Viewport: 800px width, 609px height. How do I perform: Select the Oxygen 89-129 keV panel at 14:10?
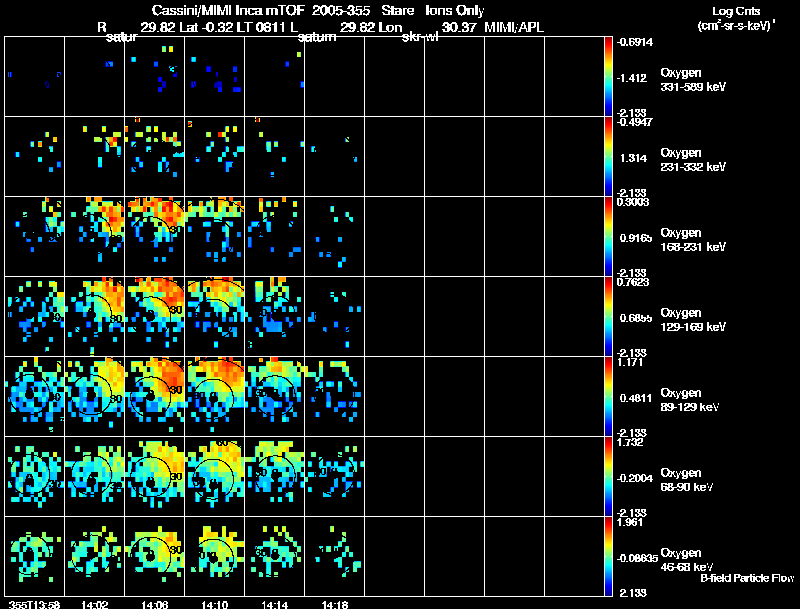tap(215, 397)
